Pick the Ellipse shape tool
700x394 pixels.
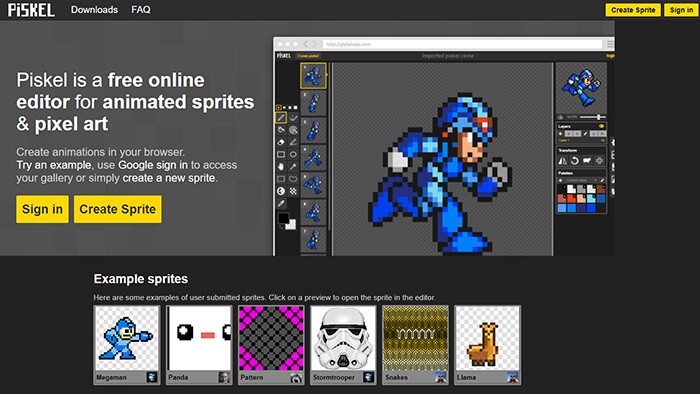coord(293,154)
